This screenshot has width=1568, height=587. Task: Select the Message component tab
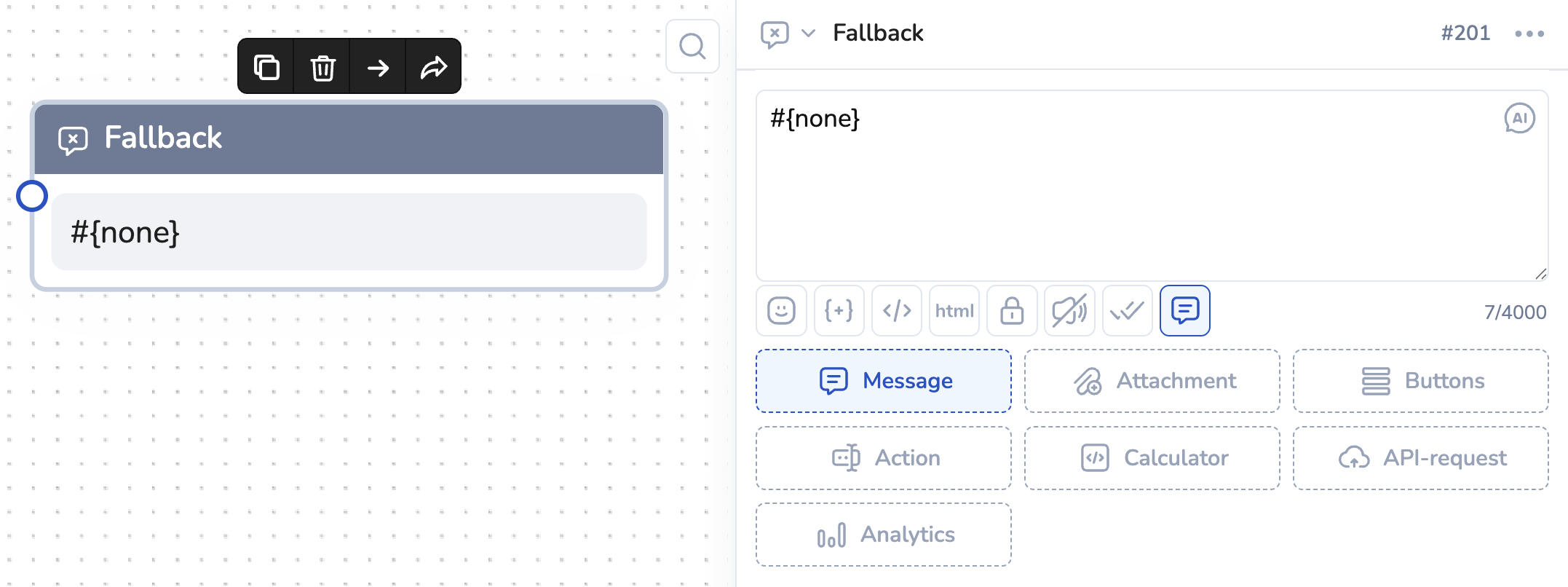(884, 381)
